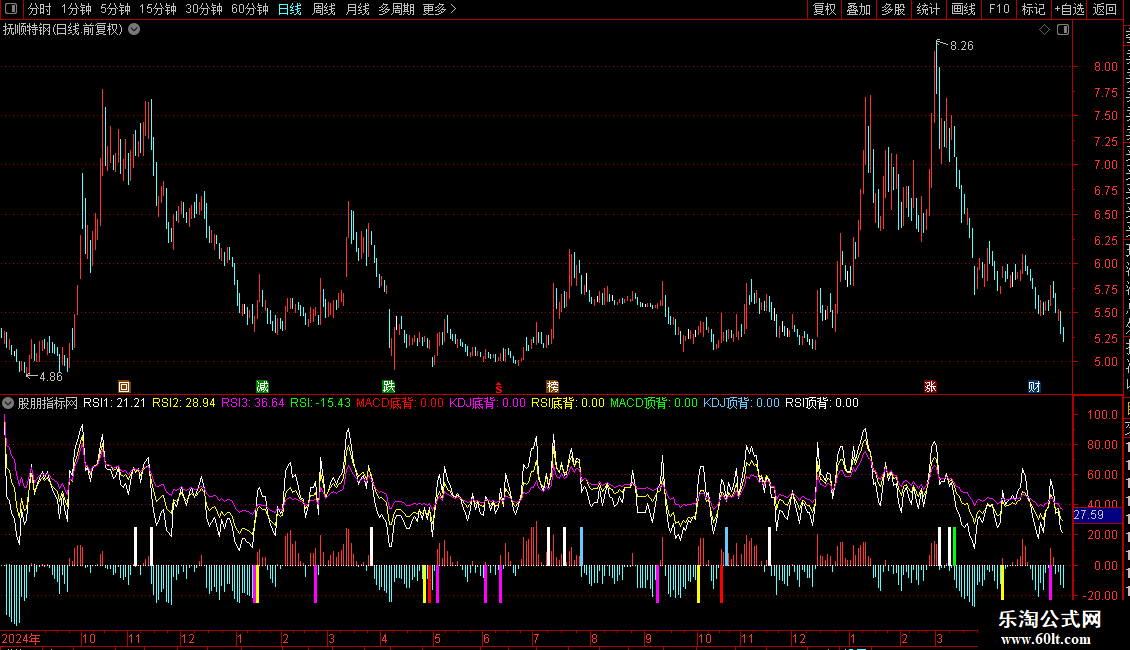The height and width of the screenshot is (650, 1130).
Task: Click the 27.59 current value tag
Action: click(1097, 515)
